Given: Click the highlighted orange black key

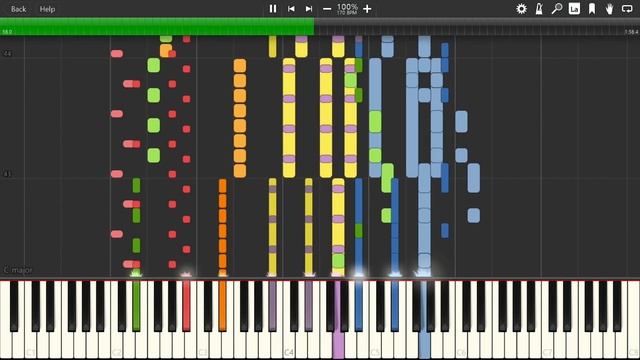Looking at the screenshot, I should pyautogui.click(x=222, y=305).
